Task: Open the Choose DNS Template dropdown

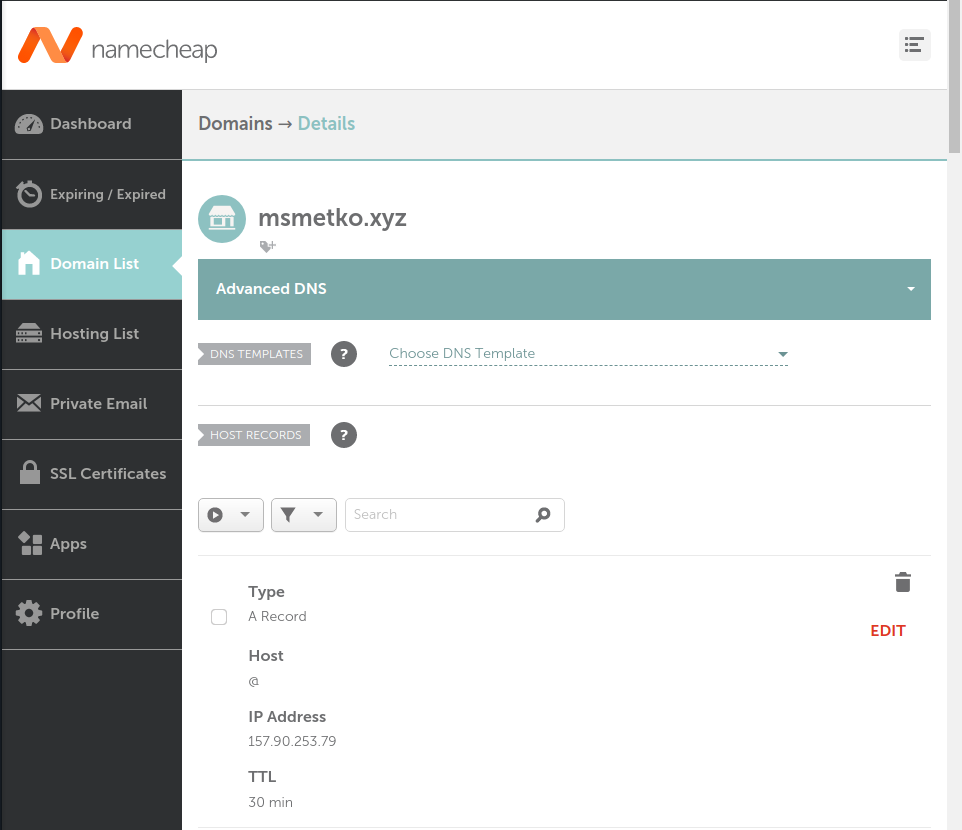Action: [588, 354]
